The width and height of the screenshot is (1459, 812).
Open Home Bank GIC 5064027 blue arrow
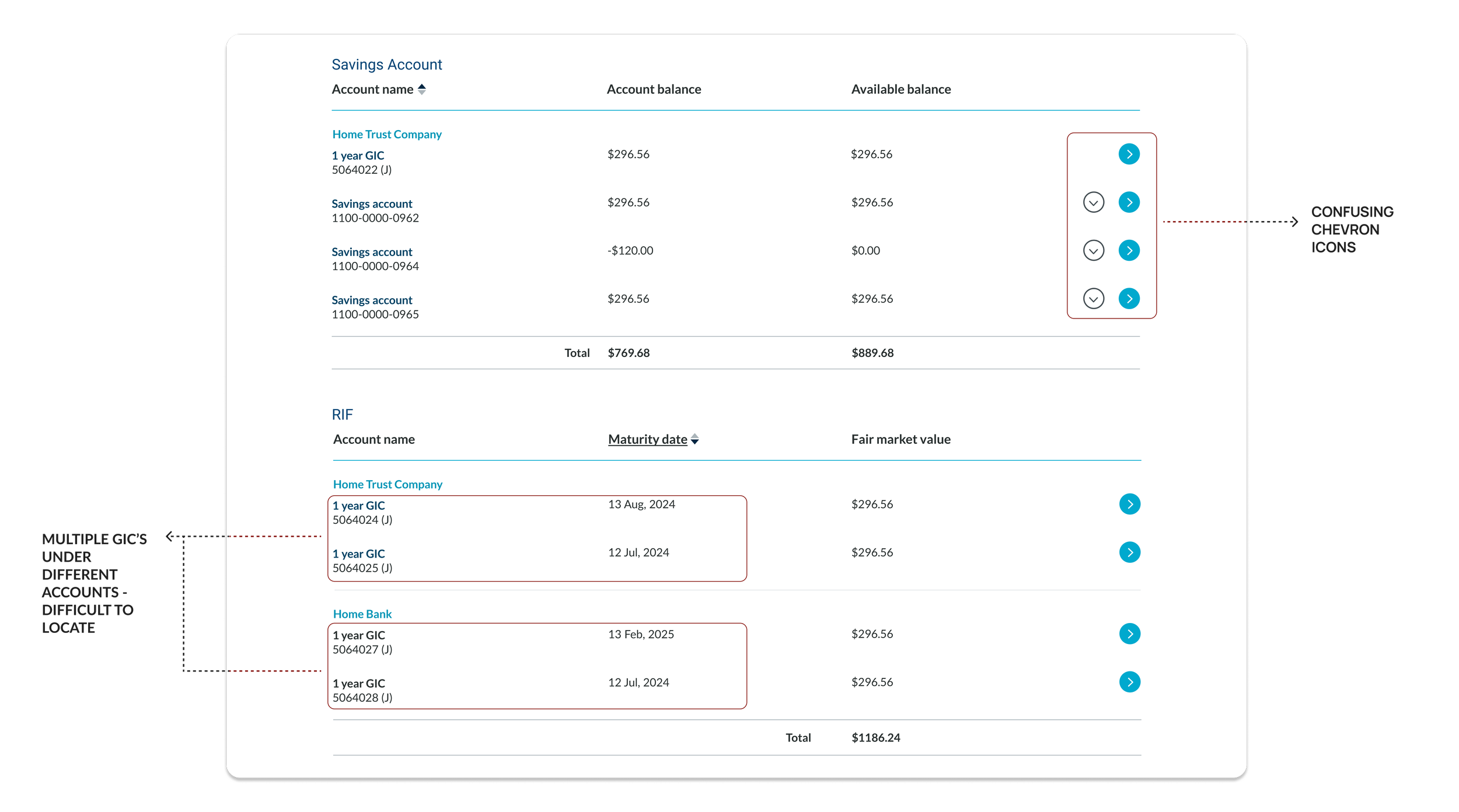1129,633
